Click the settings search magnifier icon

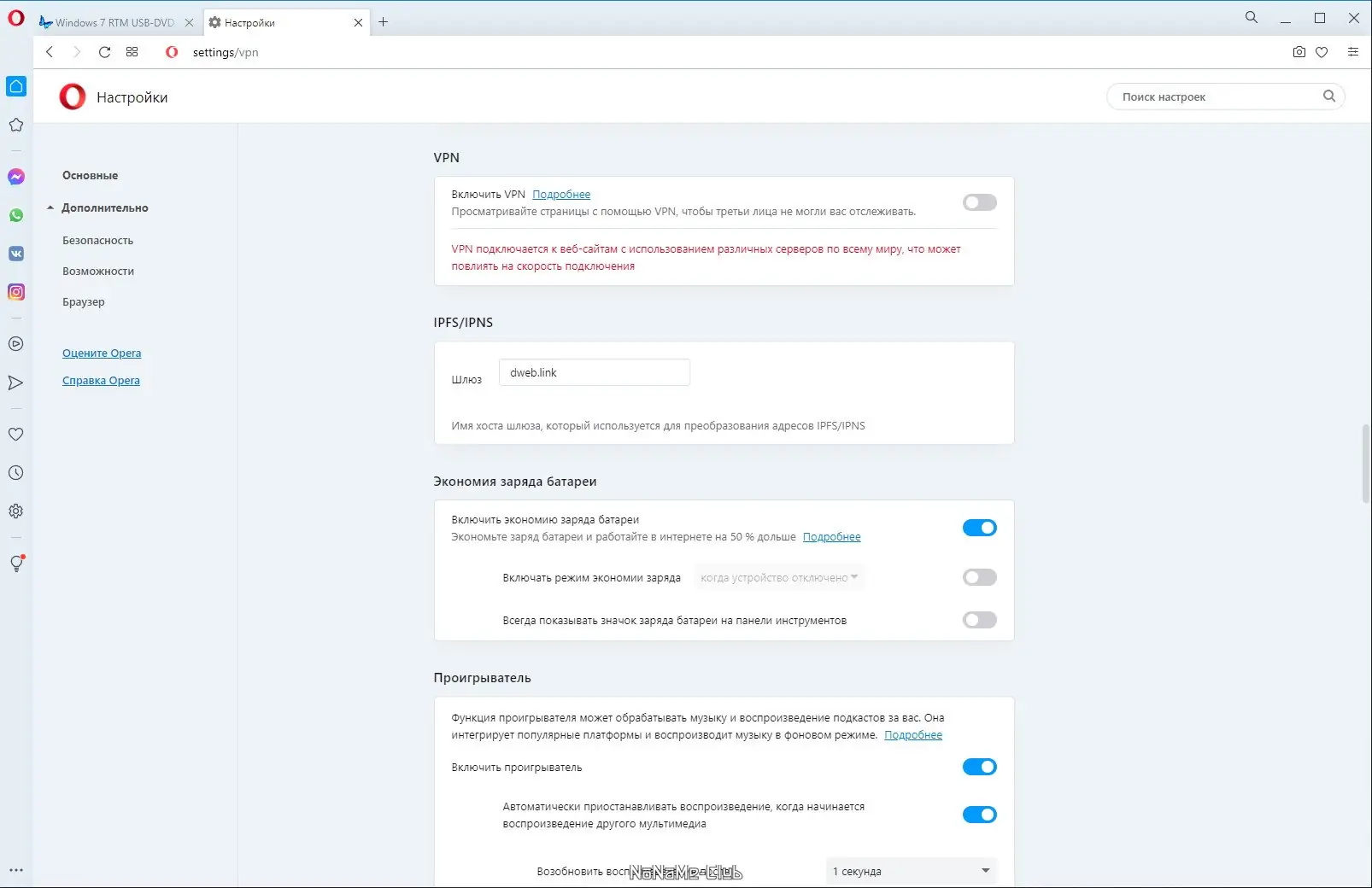[1329, 96]
